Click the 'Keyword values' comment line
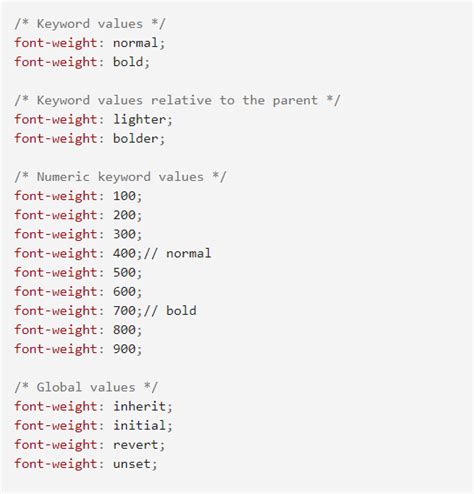This screenshot has height=494, width=474. point(90,24)
